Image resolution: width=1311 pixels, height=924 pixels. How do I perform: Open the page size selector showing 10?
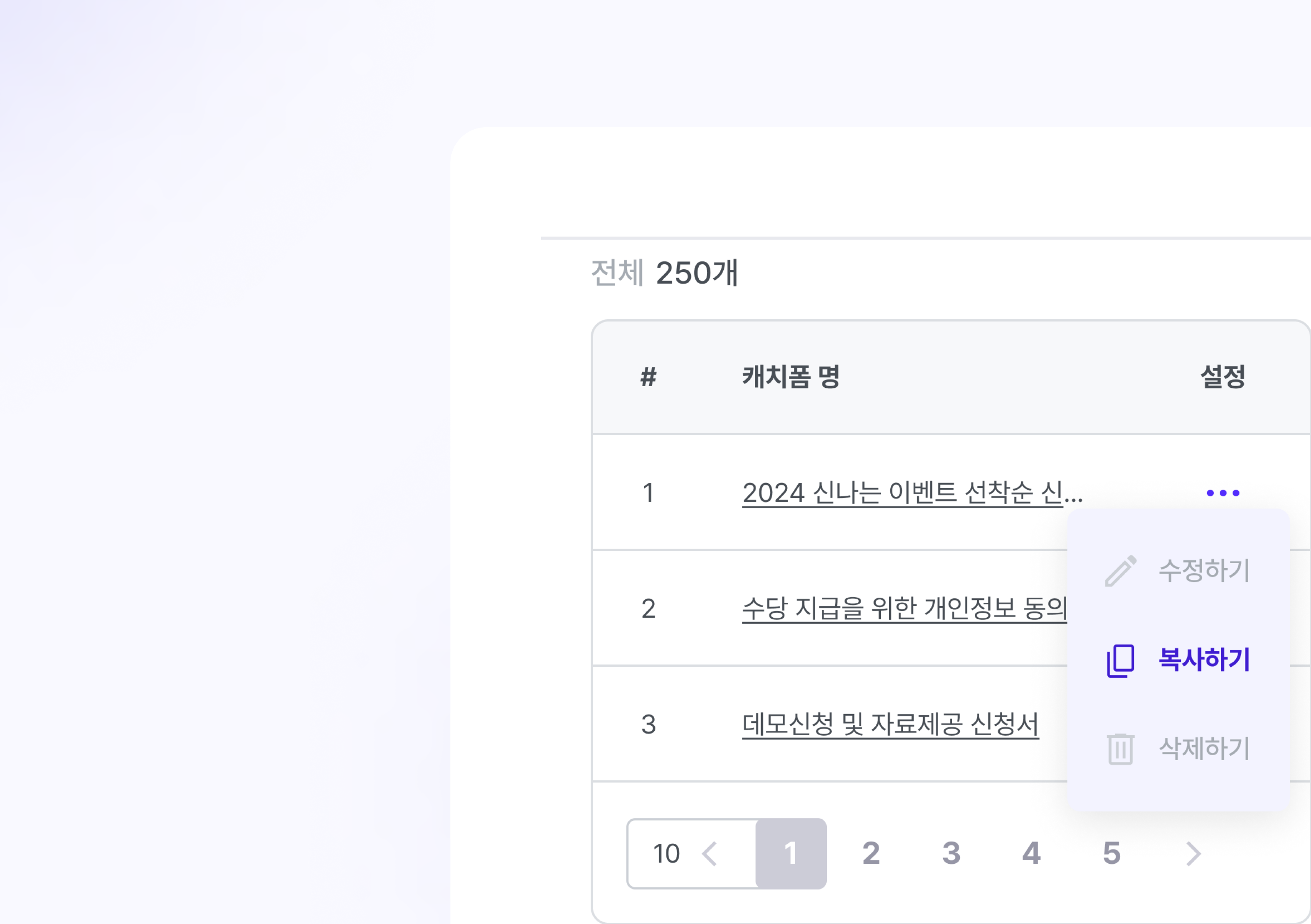[x=666, y=854]
